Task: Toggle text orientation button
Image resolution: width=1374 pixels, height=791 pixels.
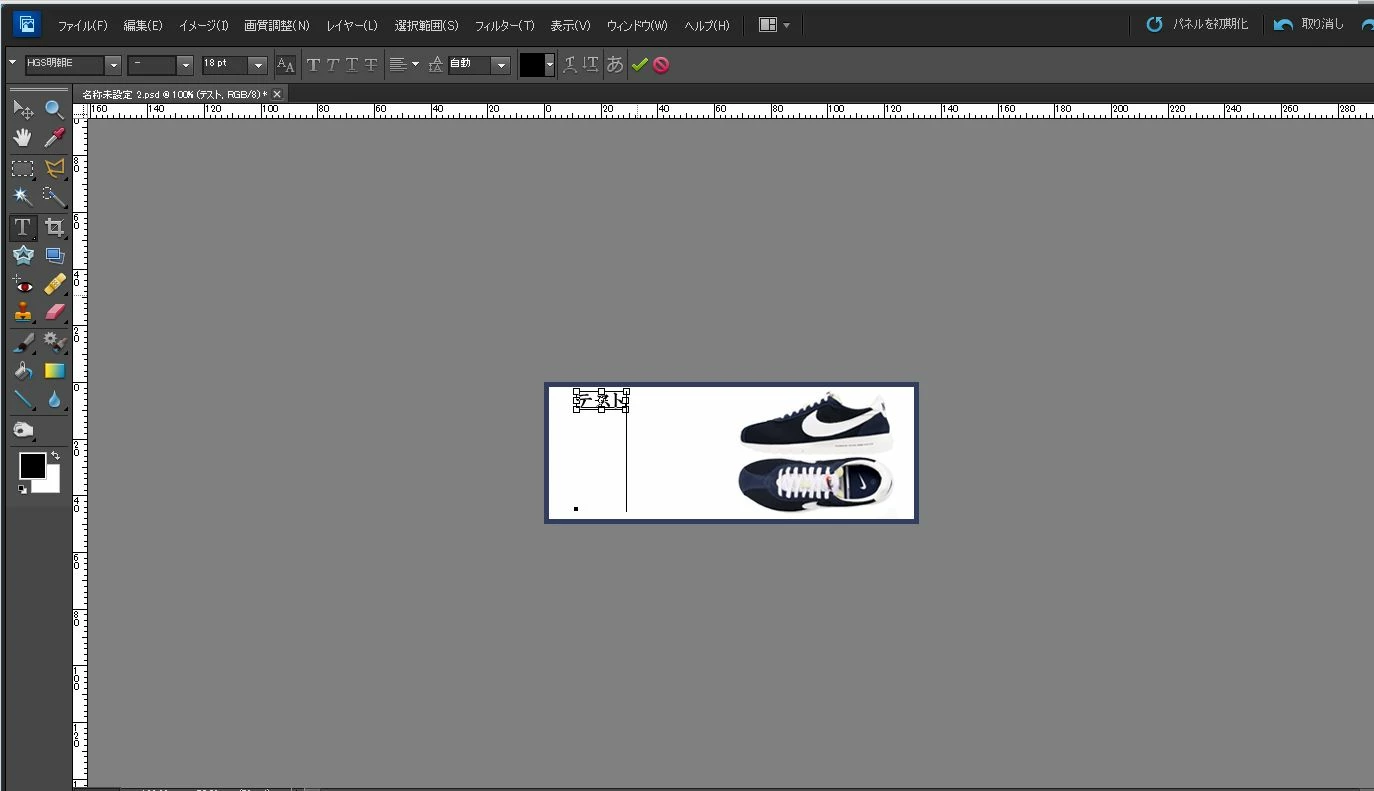Action: (591, 65)
